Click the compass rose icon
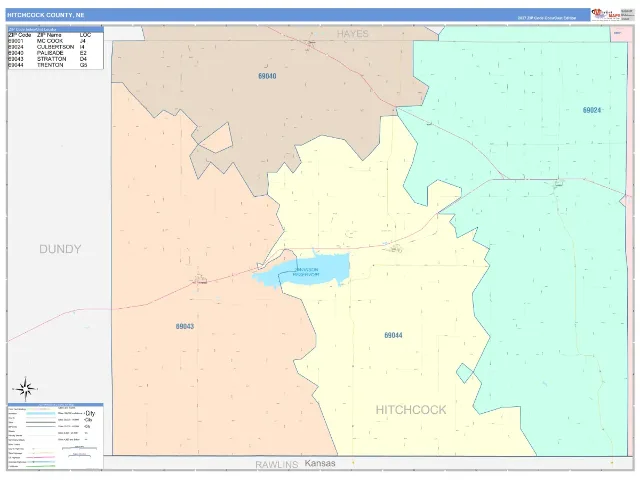This screenshot has height=480, width=640. point(25,389)
